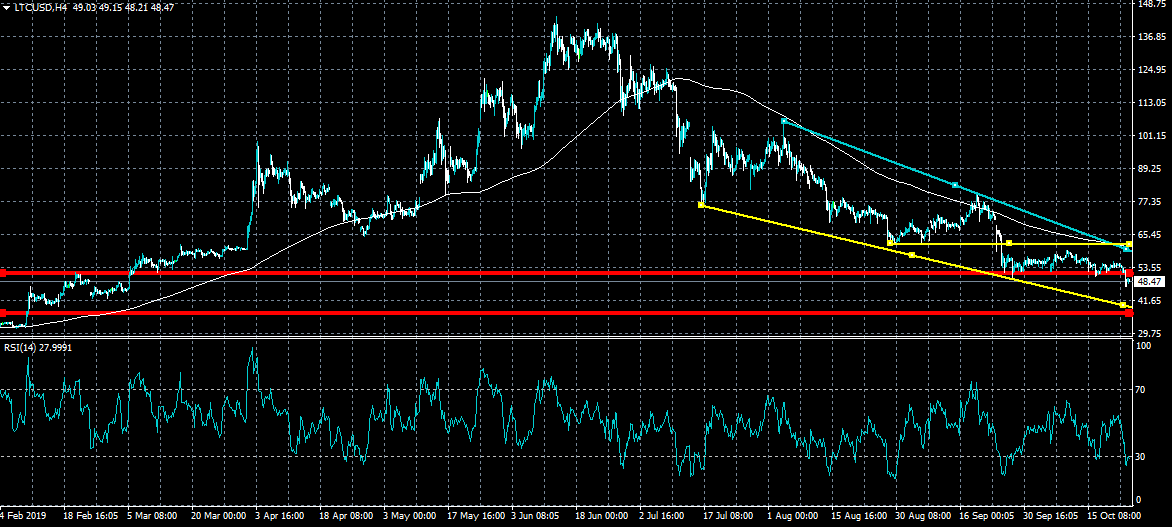Select the current price tag 48.47 on axis

pyautogui.click(x=1151, y=282)
